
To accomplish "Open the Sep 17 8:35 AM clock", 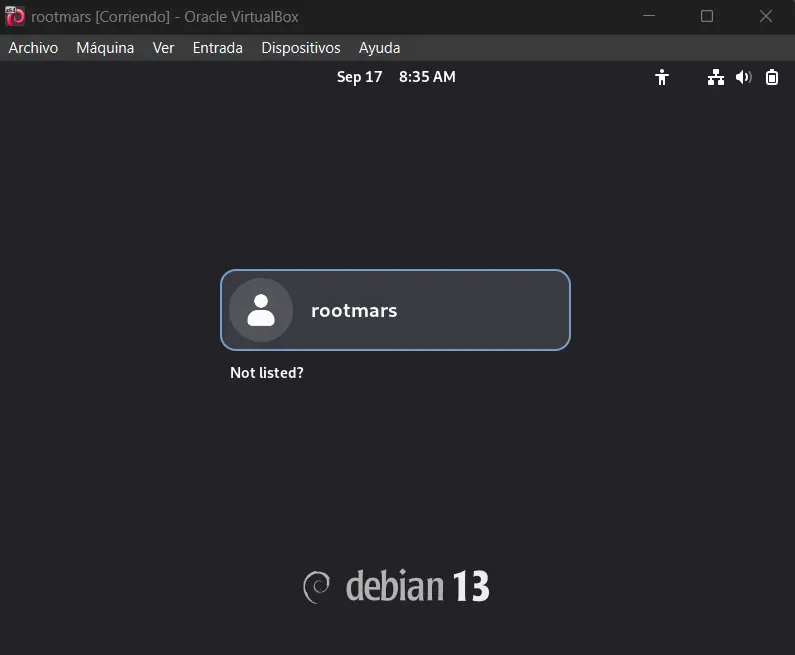I will [x=396, y=77].
